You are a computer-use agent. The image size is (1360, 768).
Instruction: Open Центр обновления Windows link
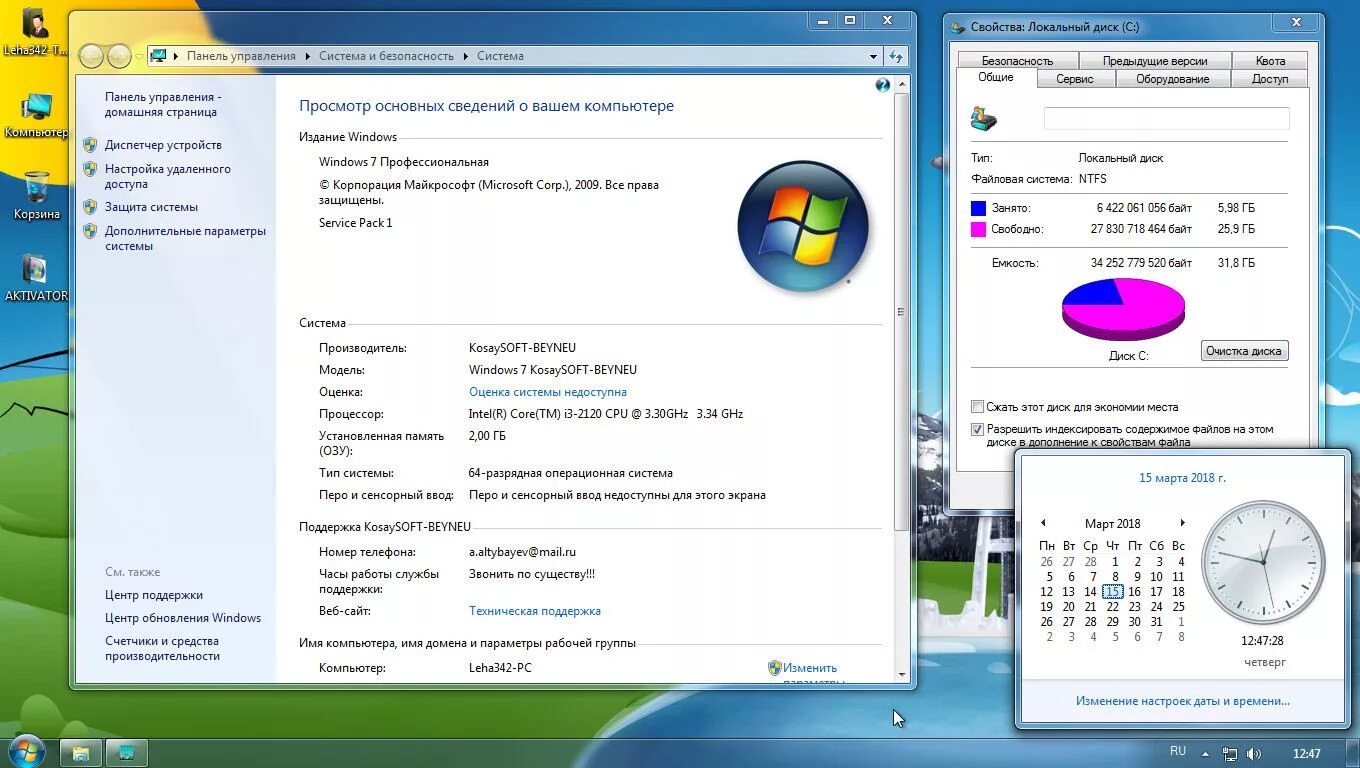[183, 618]
